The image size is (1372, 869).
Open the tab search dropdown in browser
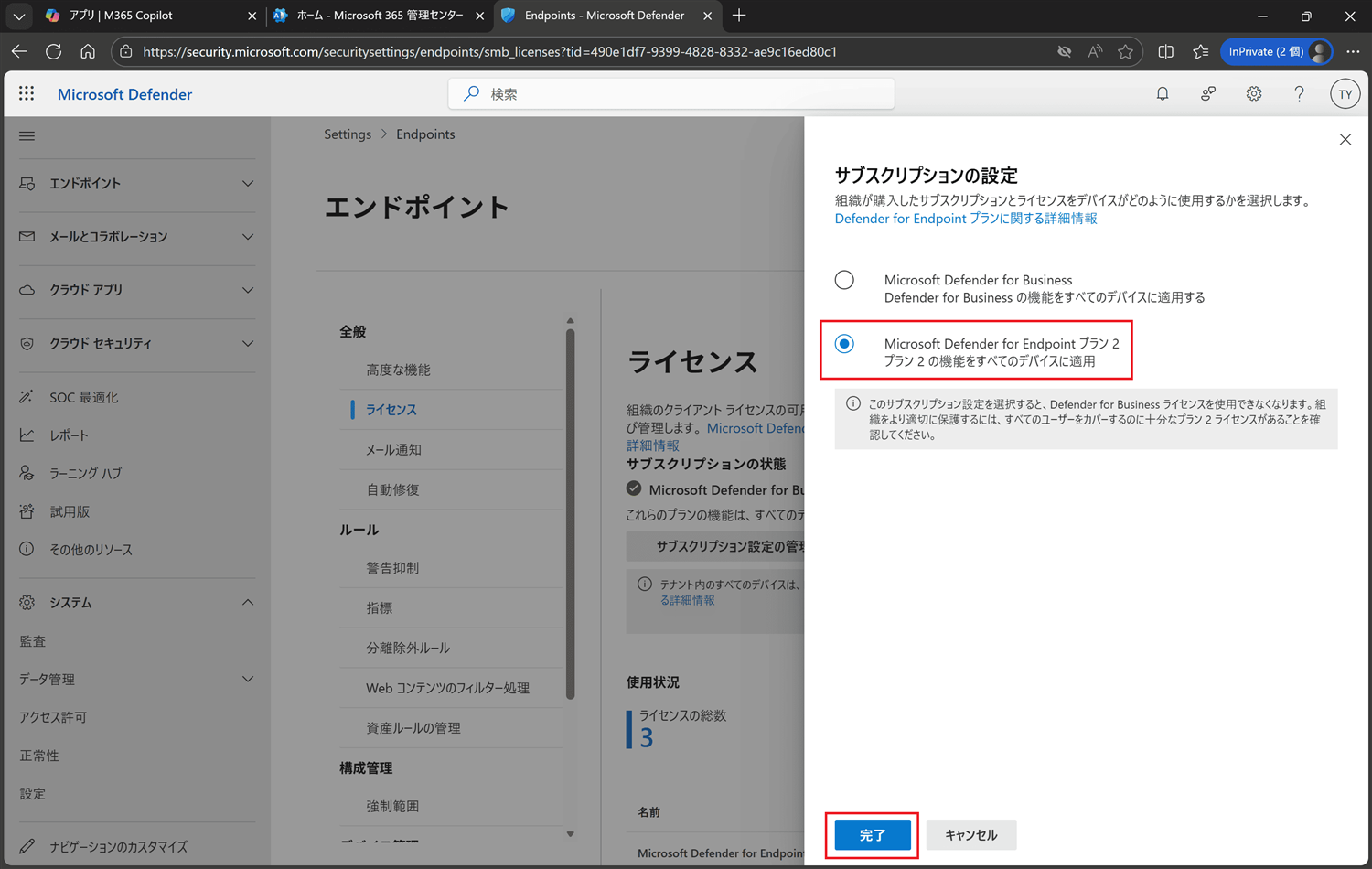[x=18, y=16]
